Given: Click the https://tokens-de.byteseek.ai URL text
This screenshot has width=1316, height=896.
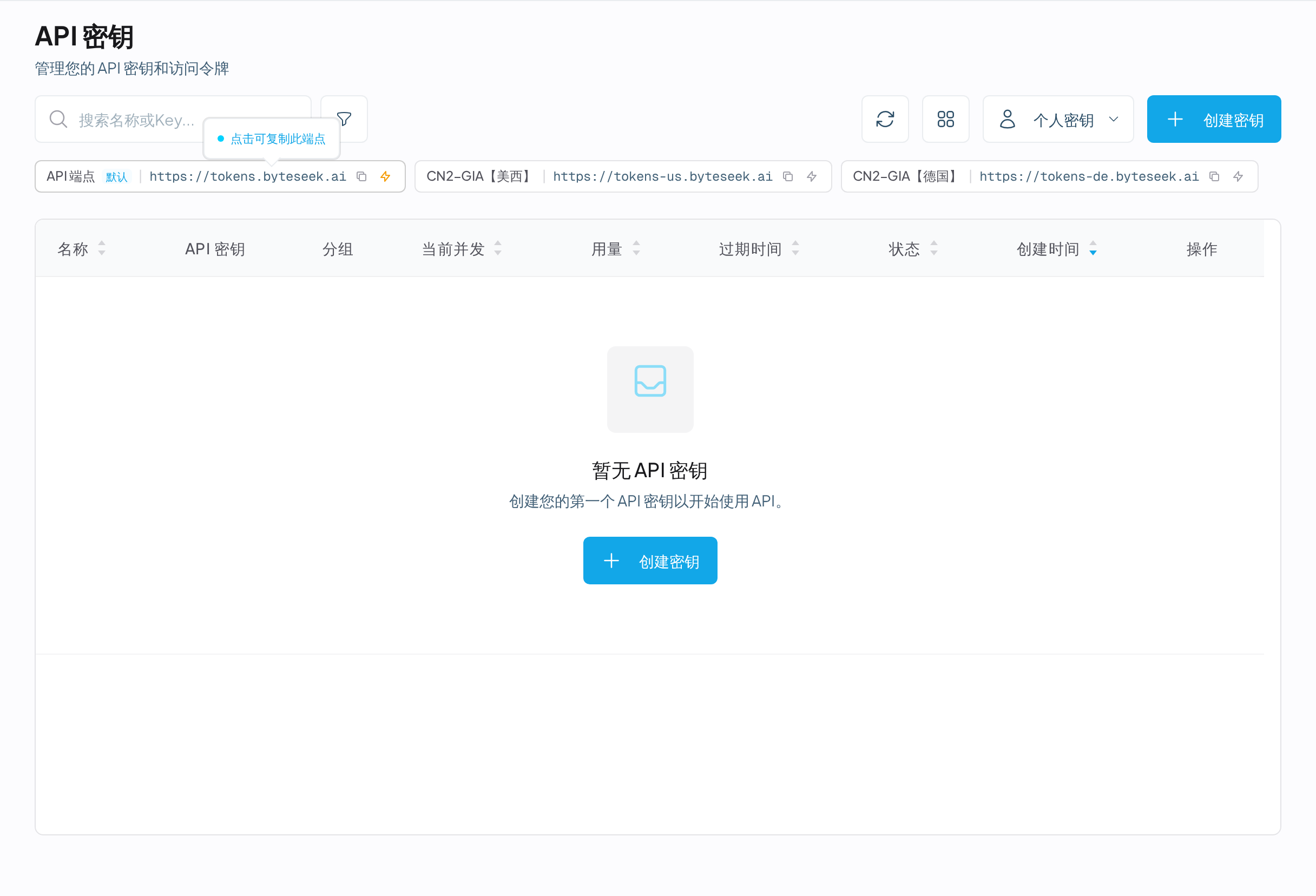Looking at the screenshot, I should pos(1089,177).
